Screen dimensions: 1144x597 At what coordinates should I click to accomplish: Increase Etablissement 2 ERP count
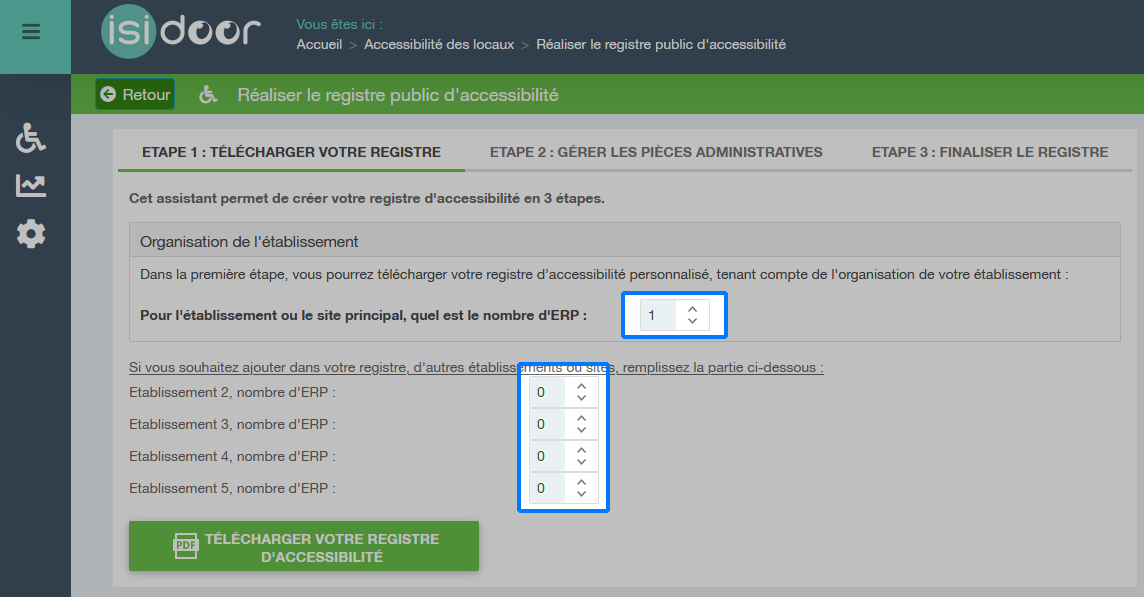(581, 387)
